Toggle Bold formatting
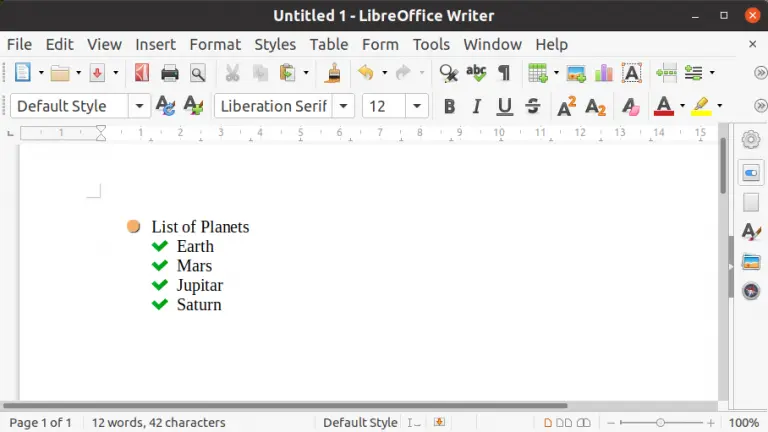Viewport: 768px width, 432px height. (449, 106)
